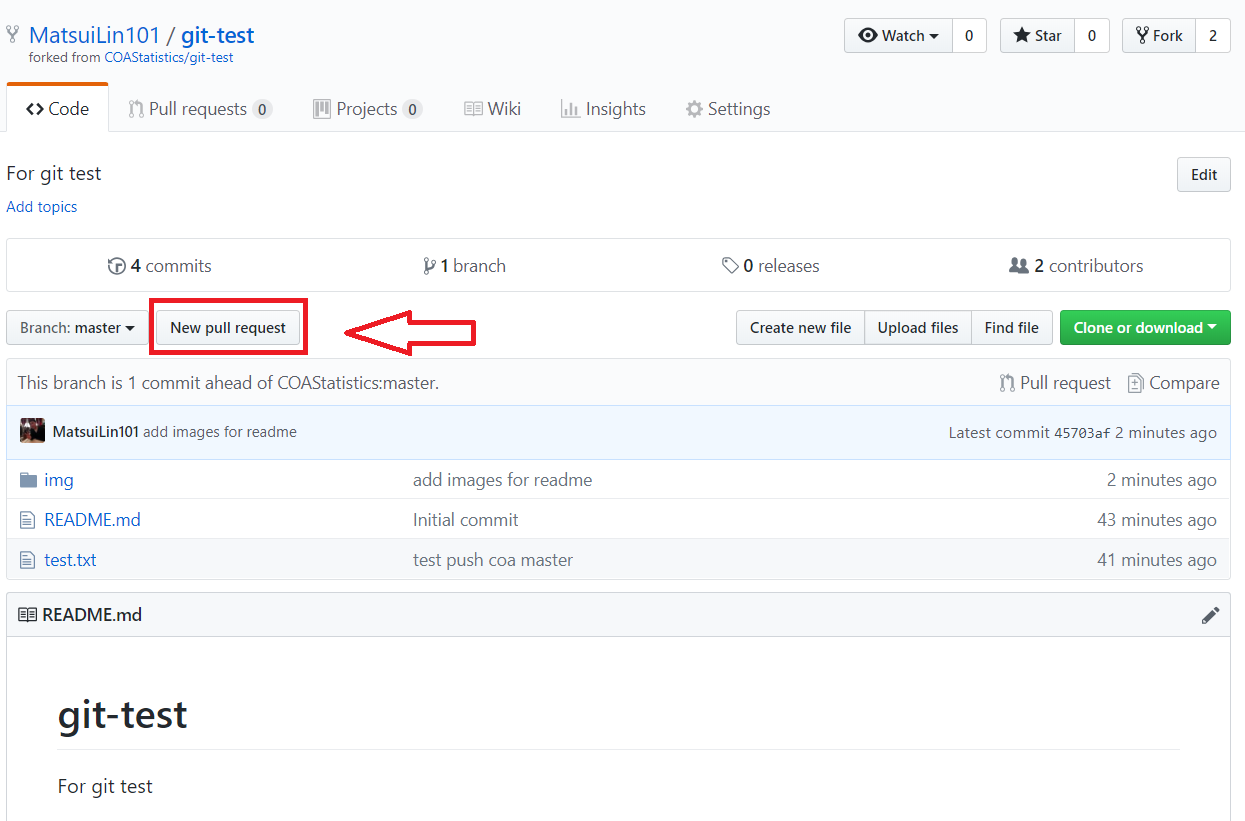The width and height of the screenshot is (1245, 821).
Task: Click the fork icon beside the repository name
Action: (12, 35)
